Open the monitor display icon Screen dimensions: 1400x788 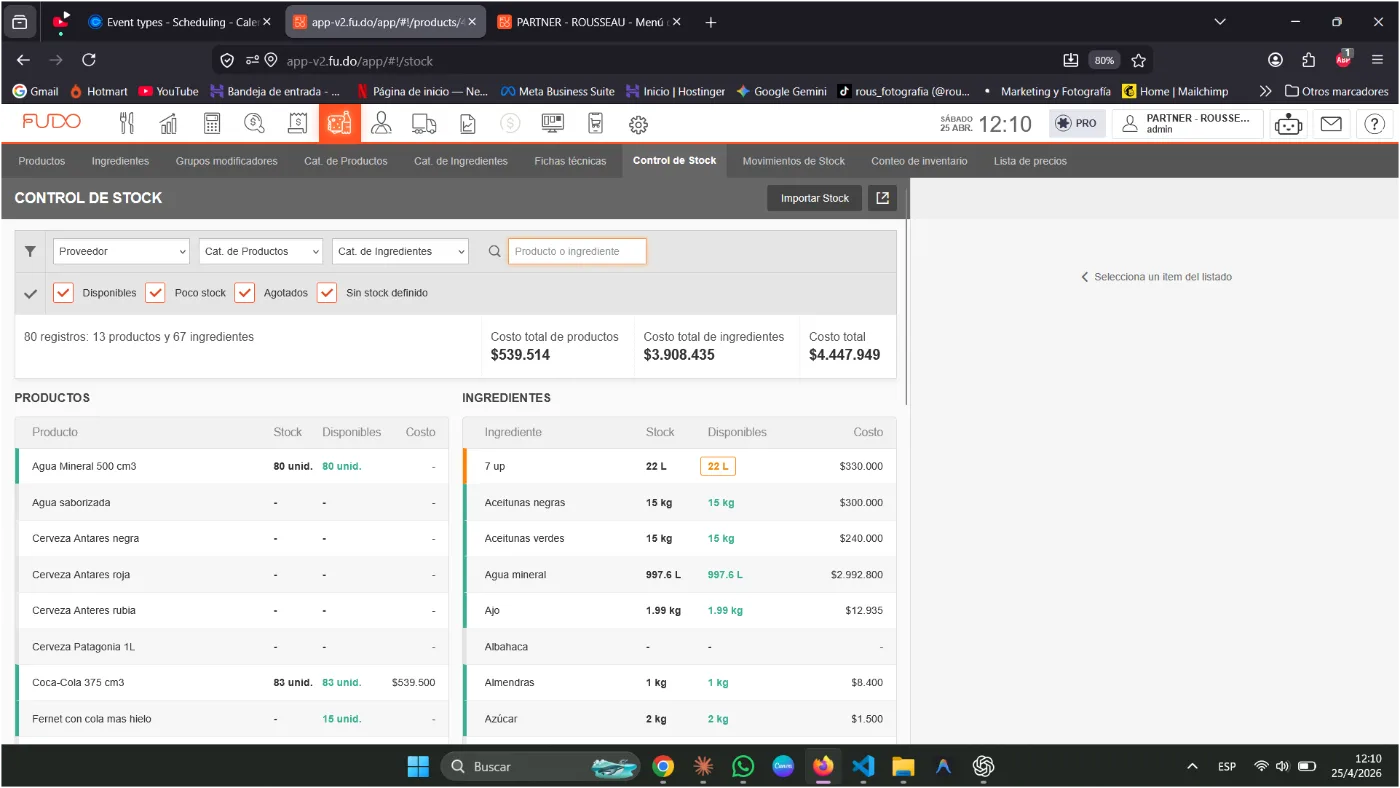[552, 124]
